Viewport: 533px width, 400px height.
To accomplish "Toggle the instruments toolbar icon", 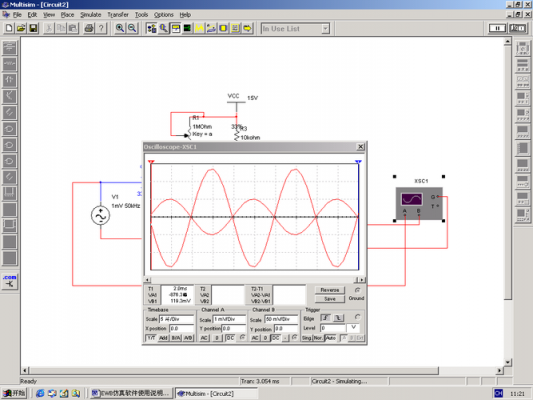I will click(176, 28).
